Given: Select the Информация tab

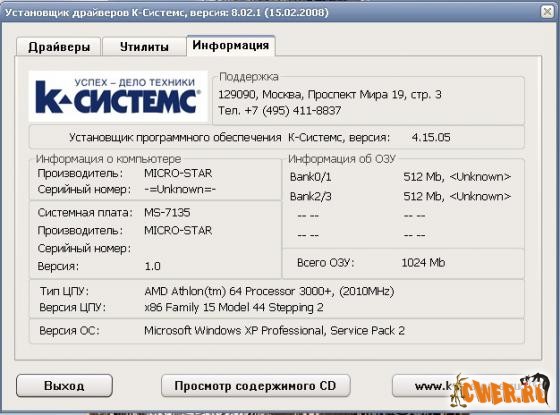Looking at the screenshot, I should tap(231, 45).
